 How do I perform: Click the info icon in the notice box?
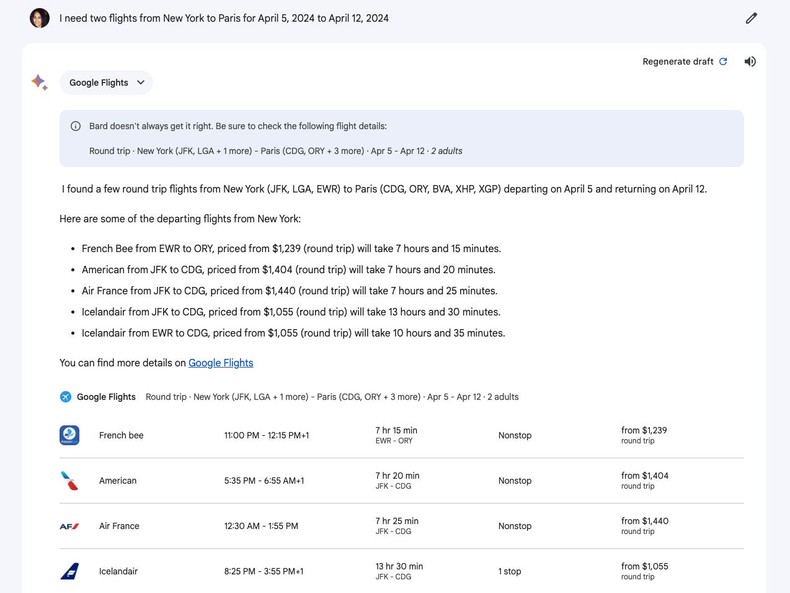pos(76,126)
